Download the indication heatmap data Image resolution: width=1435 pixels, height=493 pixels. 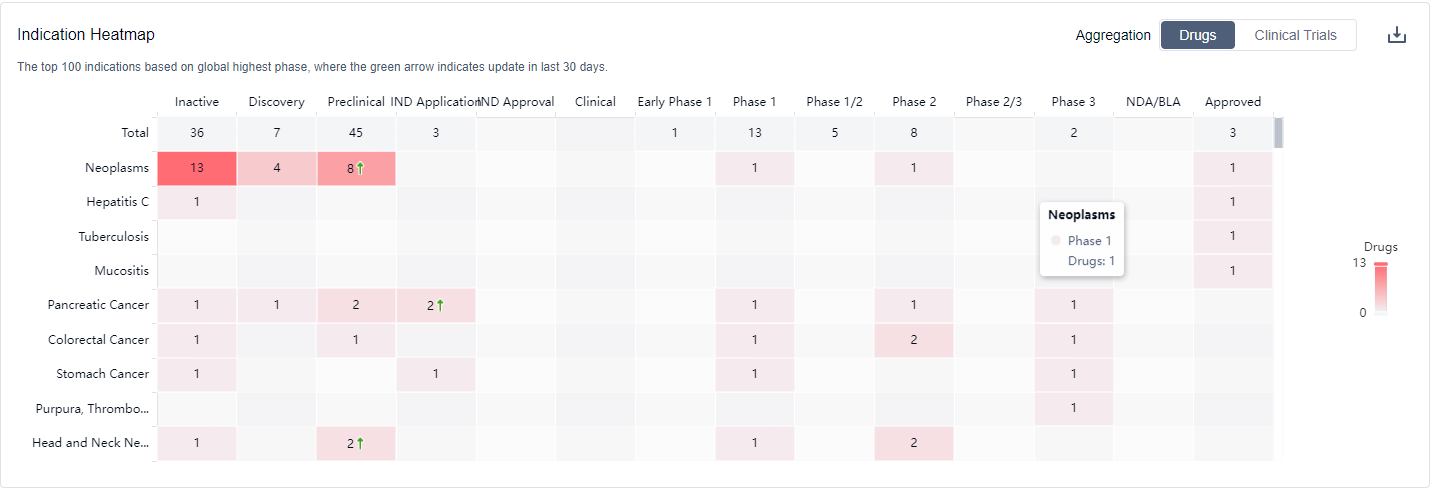pyautogui.click(x=1396, y=35)
